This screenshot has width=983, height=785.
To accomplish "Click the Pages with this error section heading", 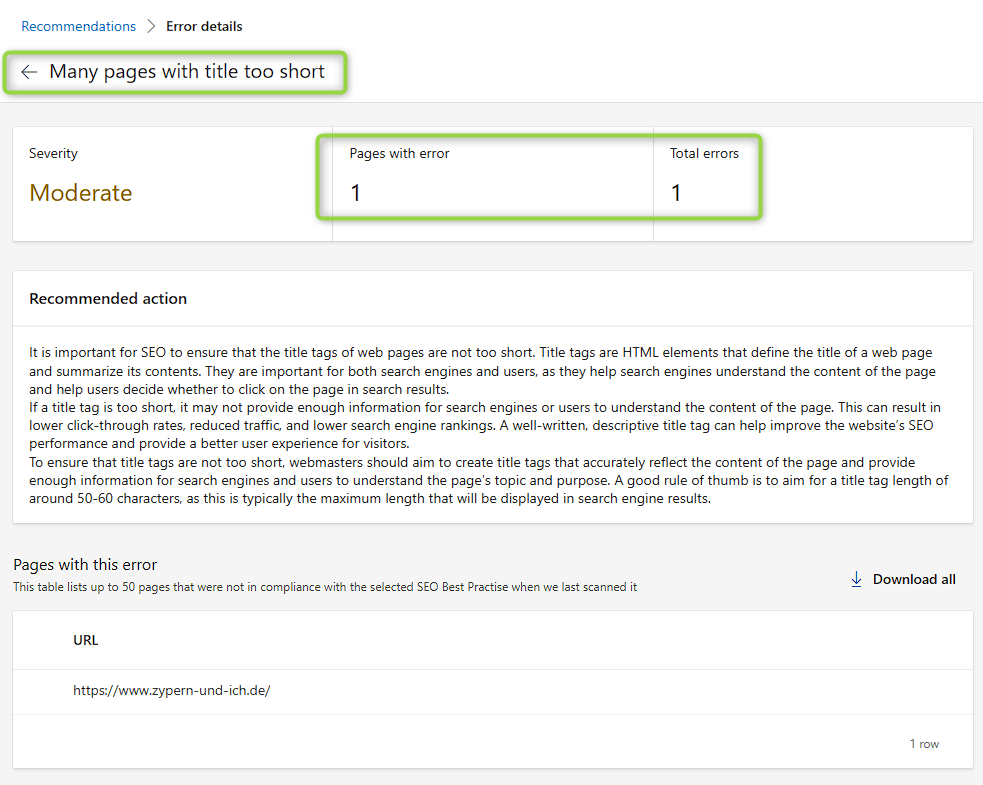I will (x=85, y=564).
